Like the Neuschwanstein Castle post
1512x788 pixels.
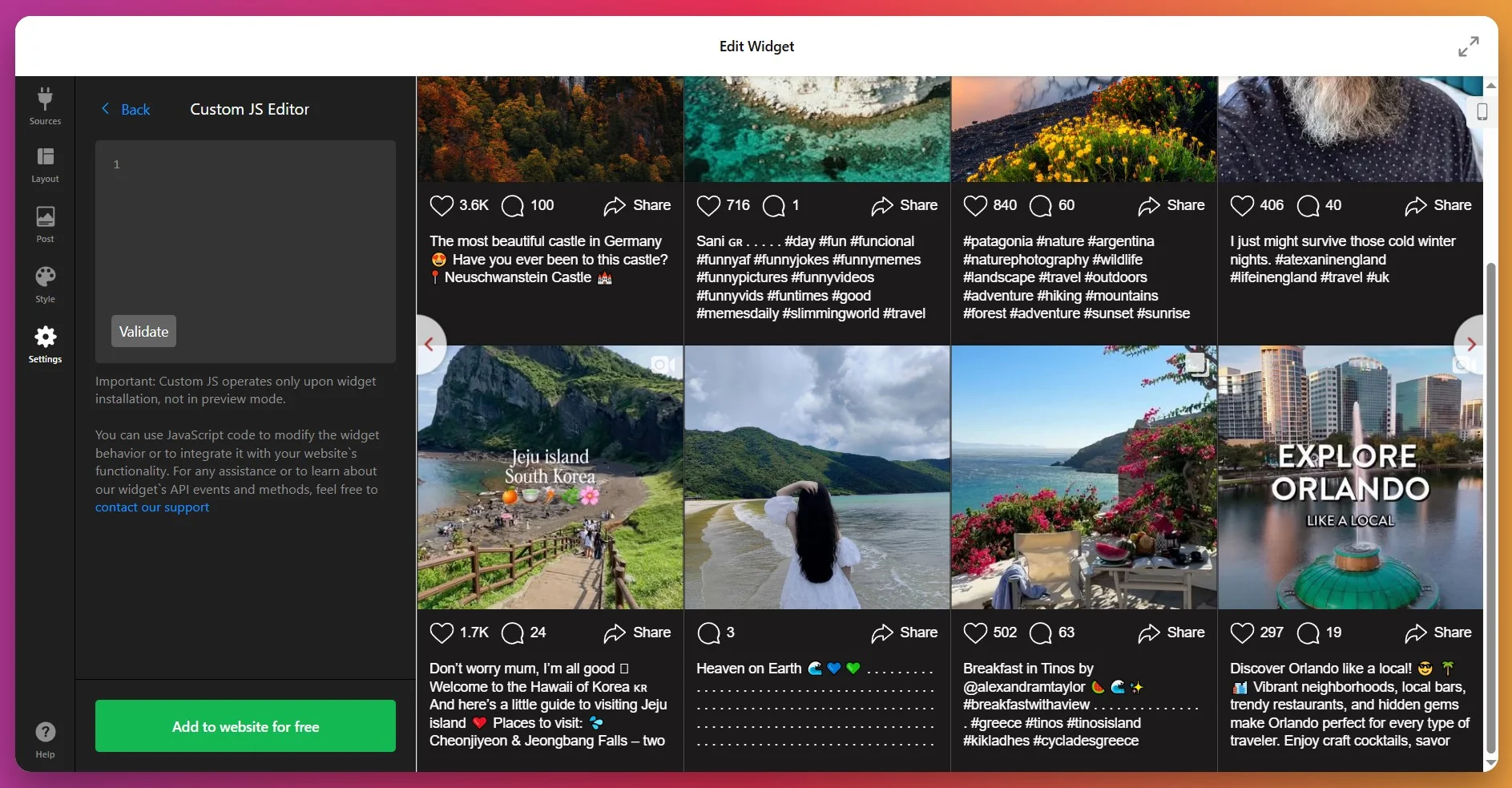tap(442, 206)
